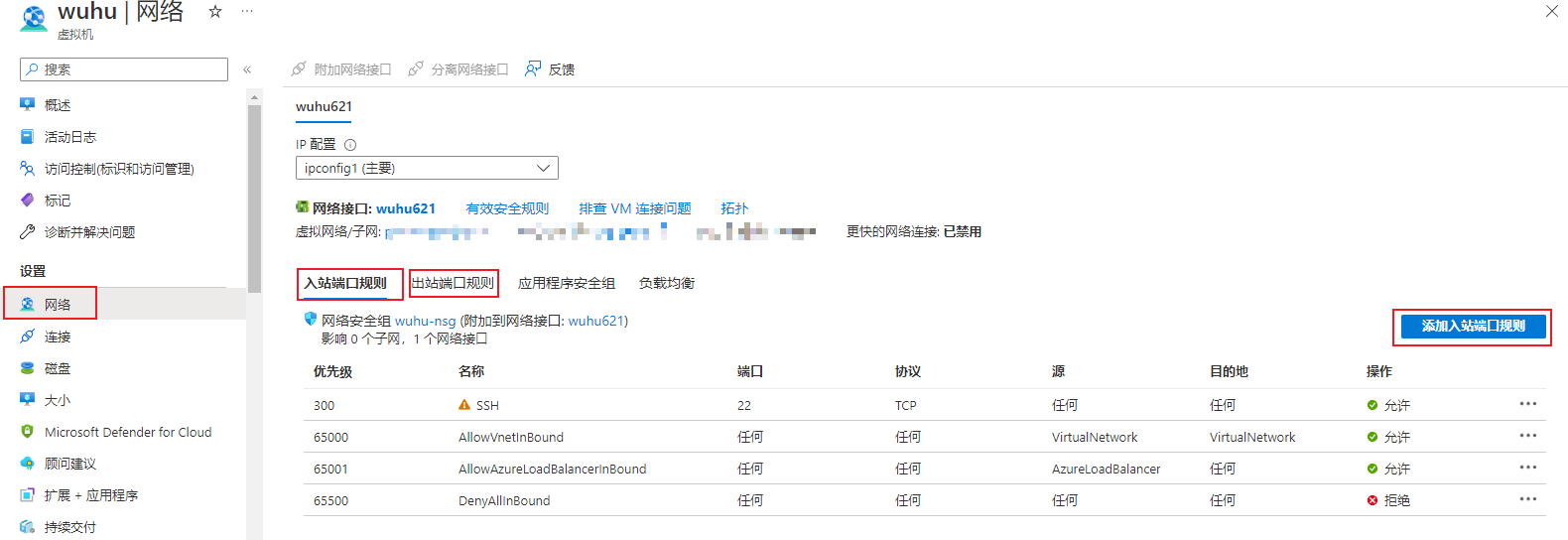Switch to 入站端口规则 tab
The height and width of the screenshot is (540, 1568).
[345, 283]
